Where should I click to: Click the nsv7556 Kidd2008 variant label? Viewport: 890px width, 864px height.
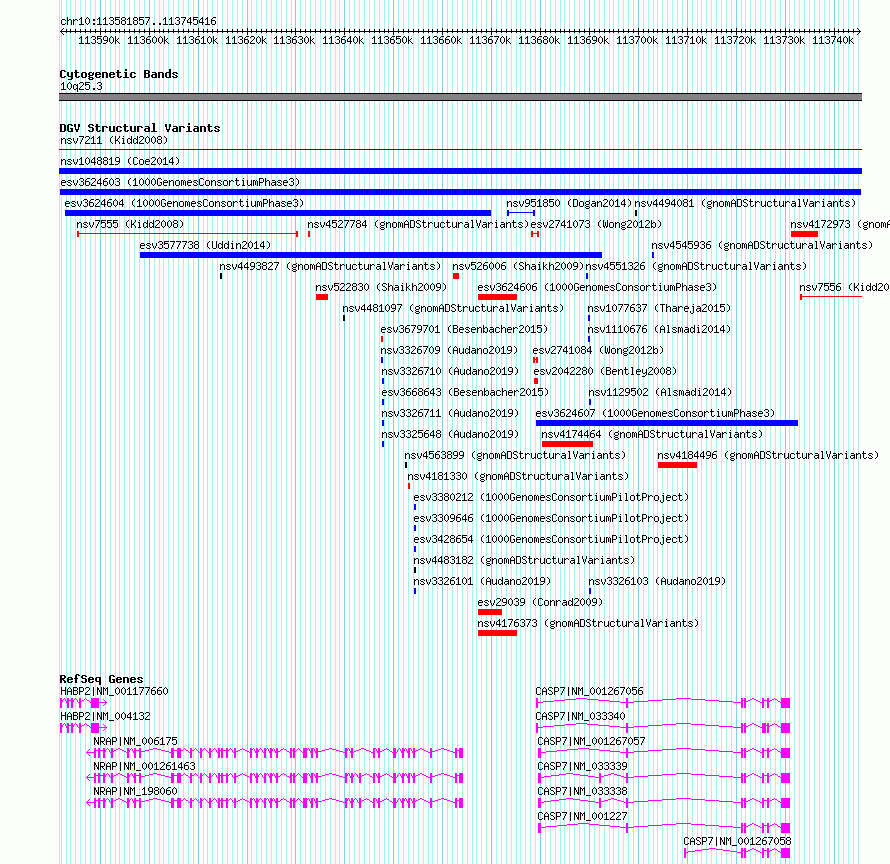(x=844, y=287)
